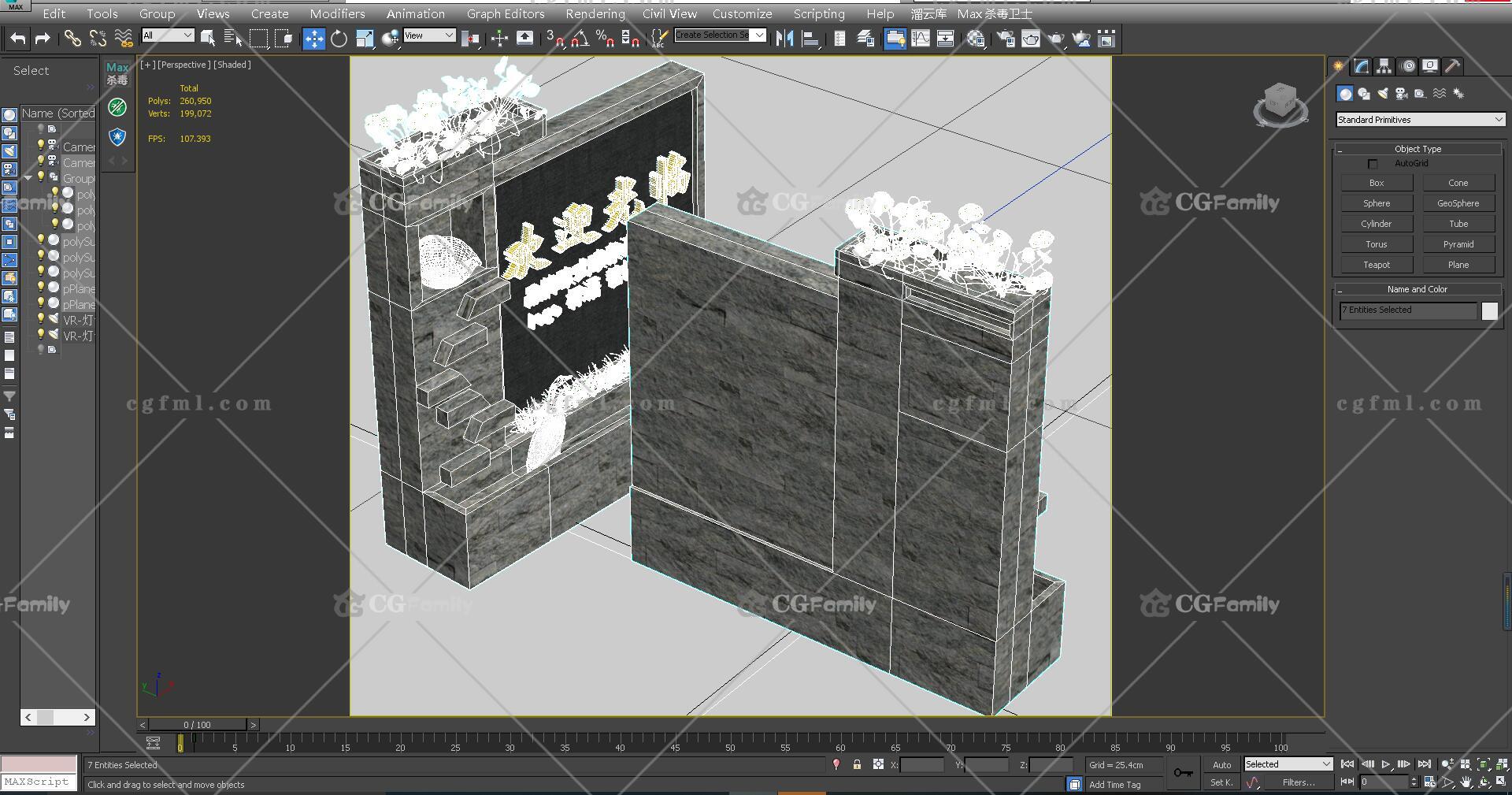1512x795 pixels.
Task: Open the Rendering menu
Action: tap(595, 13)
